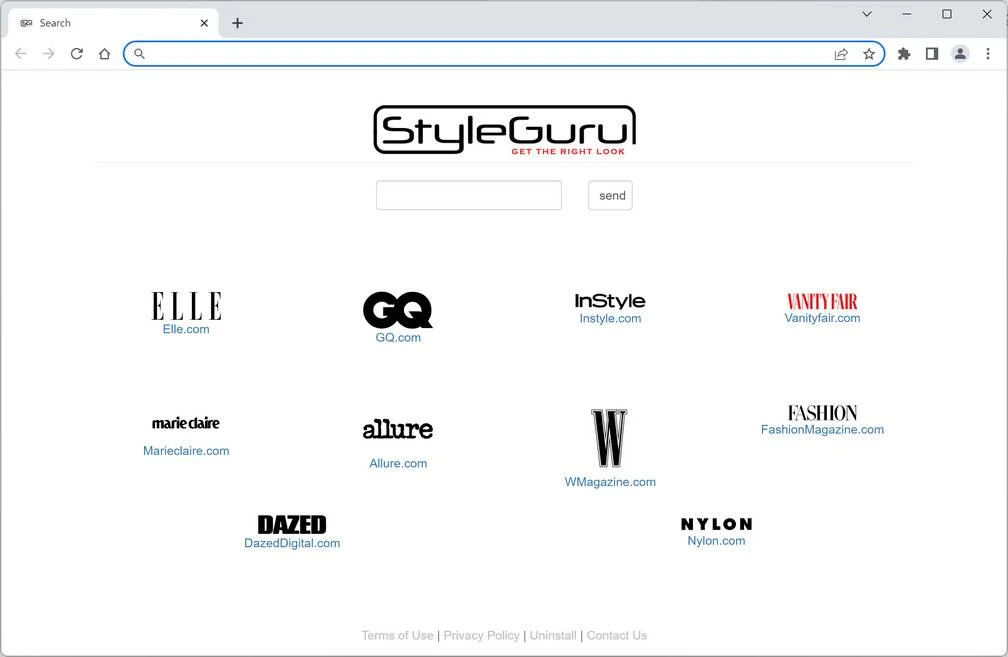This screenshot has height=657, width=1008.
Task: Open the GQ.com link
Action: point(398,338)
